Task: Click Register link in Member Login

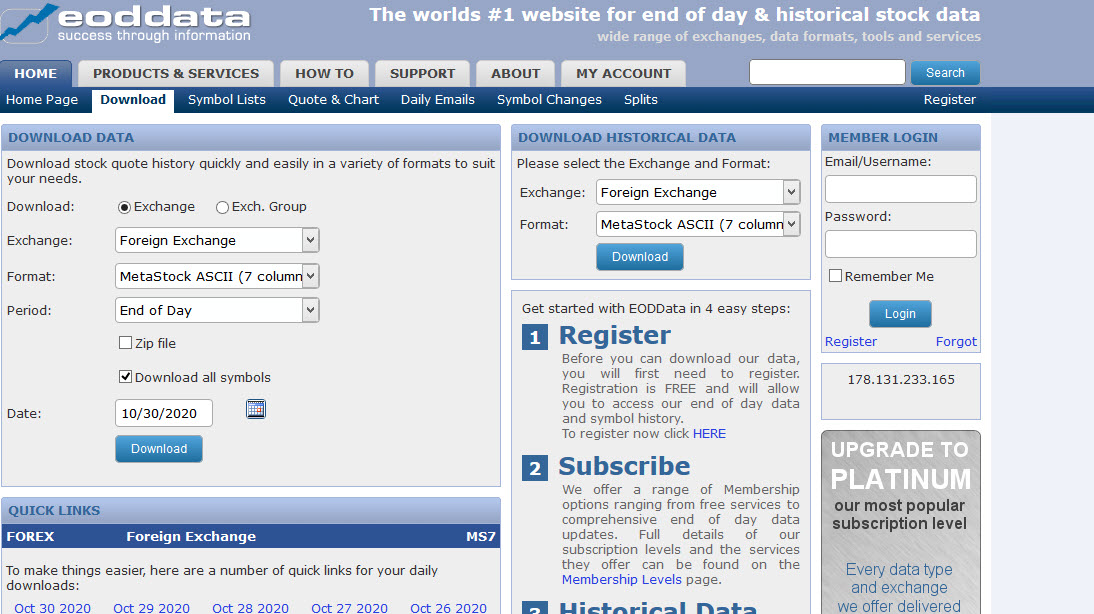Action: pyautogui.click(x=851, y=341)
